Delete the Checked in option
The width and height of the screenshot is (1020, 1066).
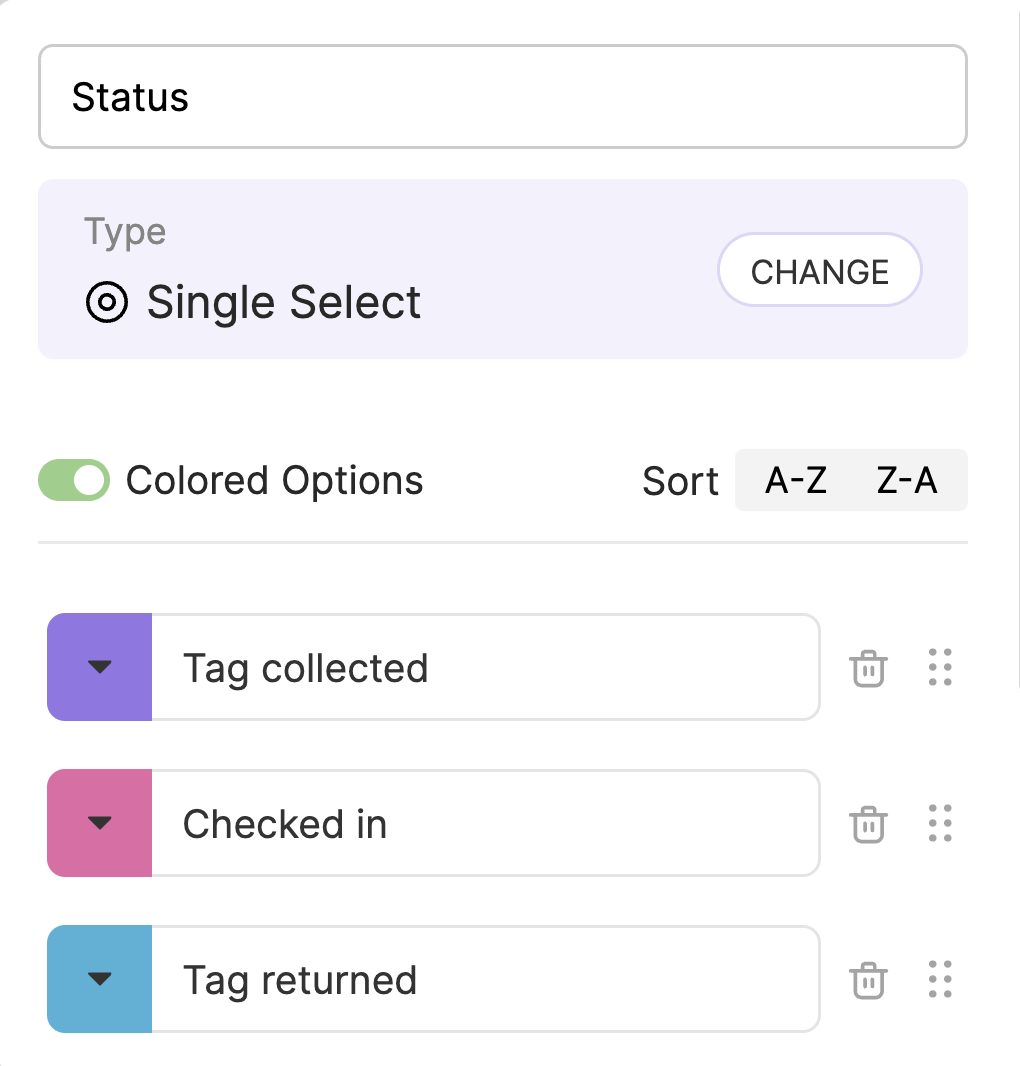pos(868,824)
